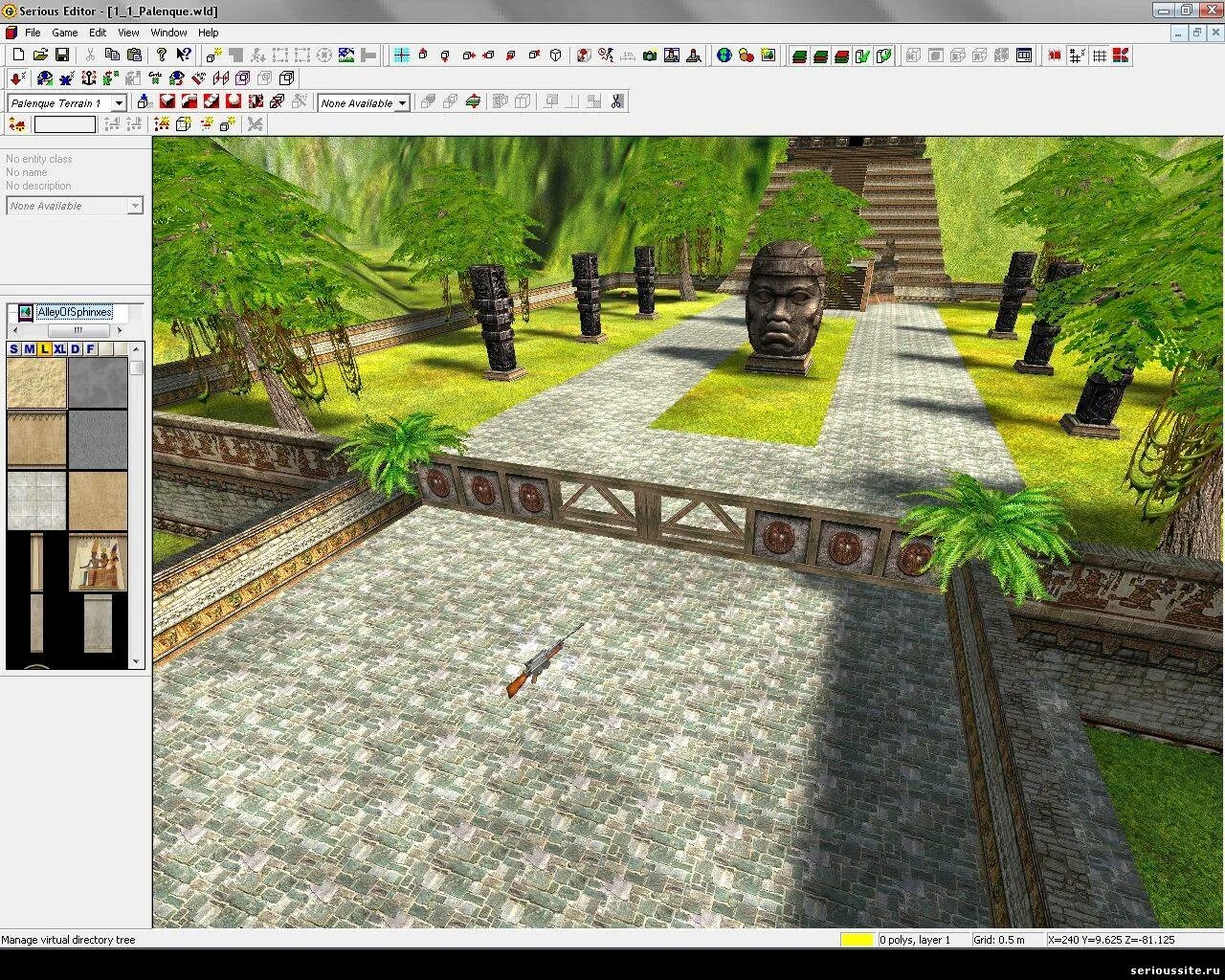This screenshot has height=980, width=1225.
Task: Select the M thumbnail size button
Action: coord(29,348)
